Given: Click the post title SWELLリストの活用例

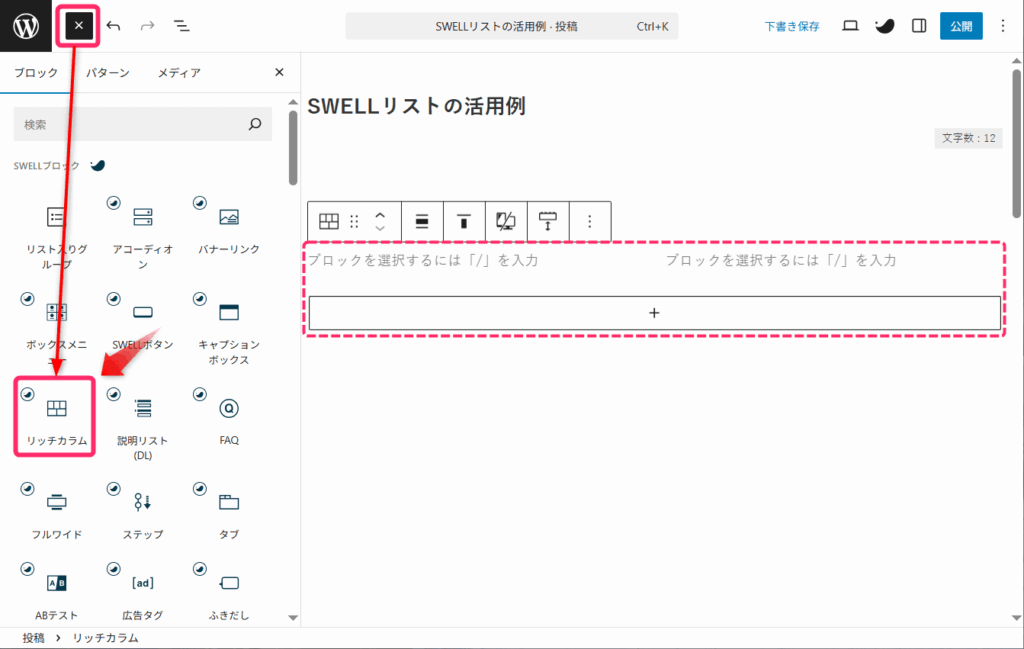Looking at the screenshot, I should (x=417, y=106).
